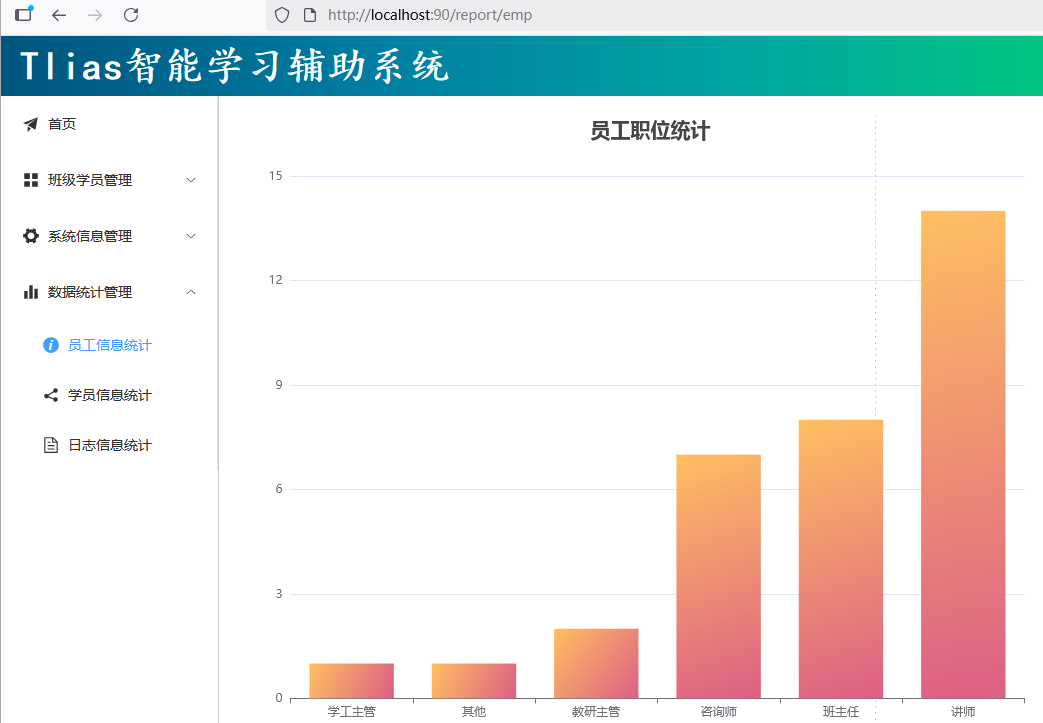Open 日志信息统计 report page

tap(110, 445)
